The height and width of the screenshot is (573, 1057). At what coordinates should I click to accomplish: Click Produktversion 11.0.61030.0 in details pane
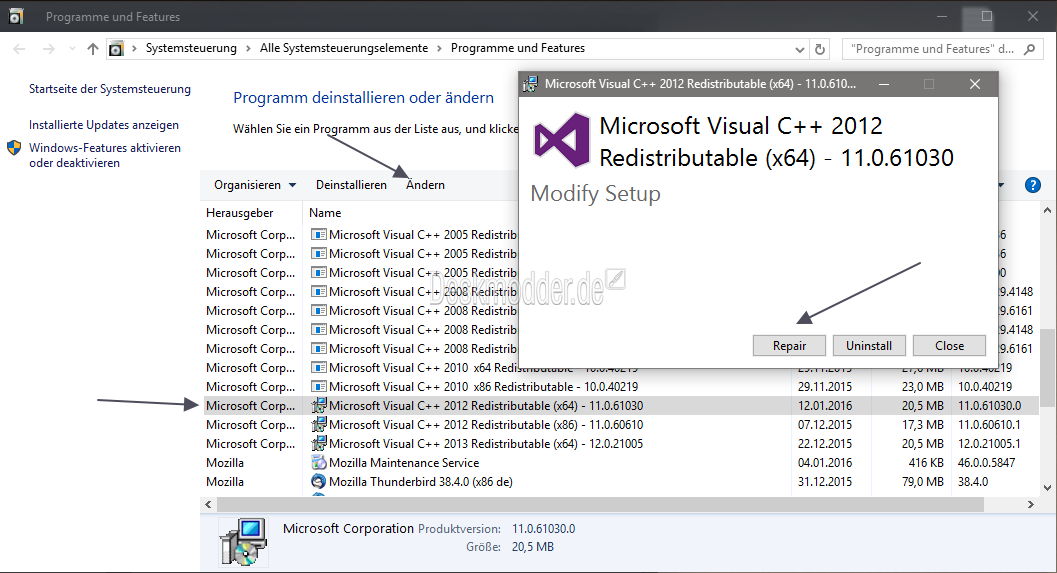pos(543,529)
